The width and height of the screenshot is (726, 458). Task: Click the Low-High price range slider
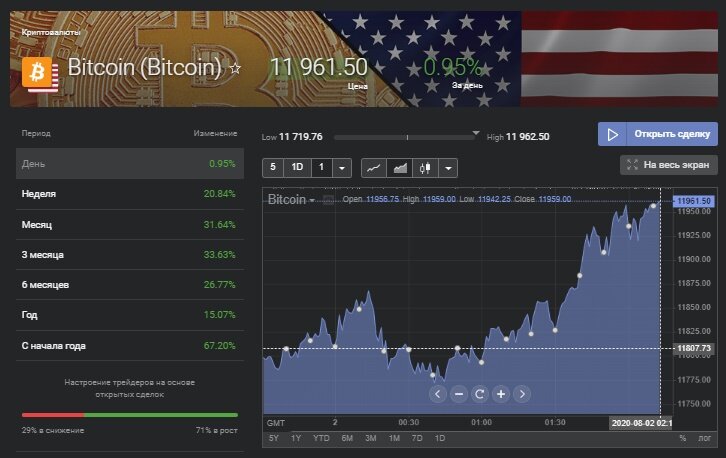click(x=406, y=136)
